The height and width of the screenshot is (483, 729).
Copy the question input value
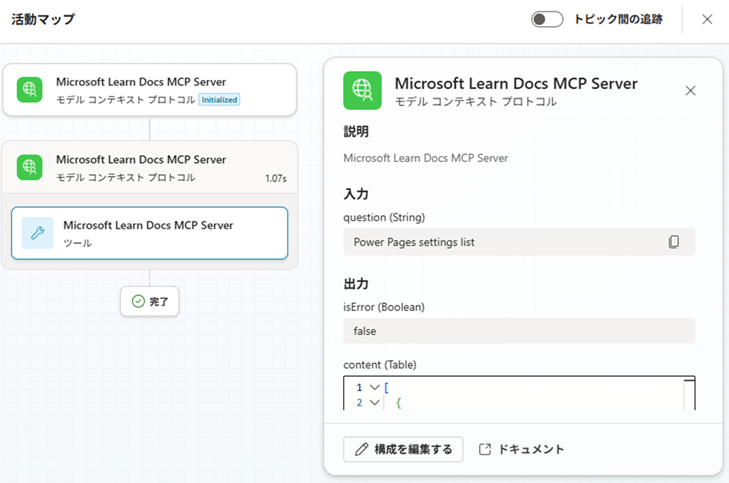tap(674, 242)
